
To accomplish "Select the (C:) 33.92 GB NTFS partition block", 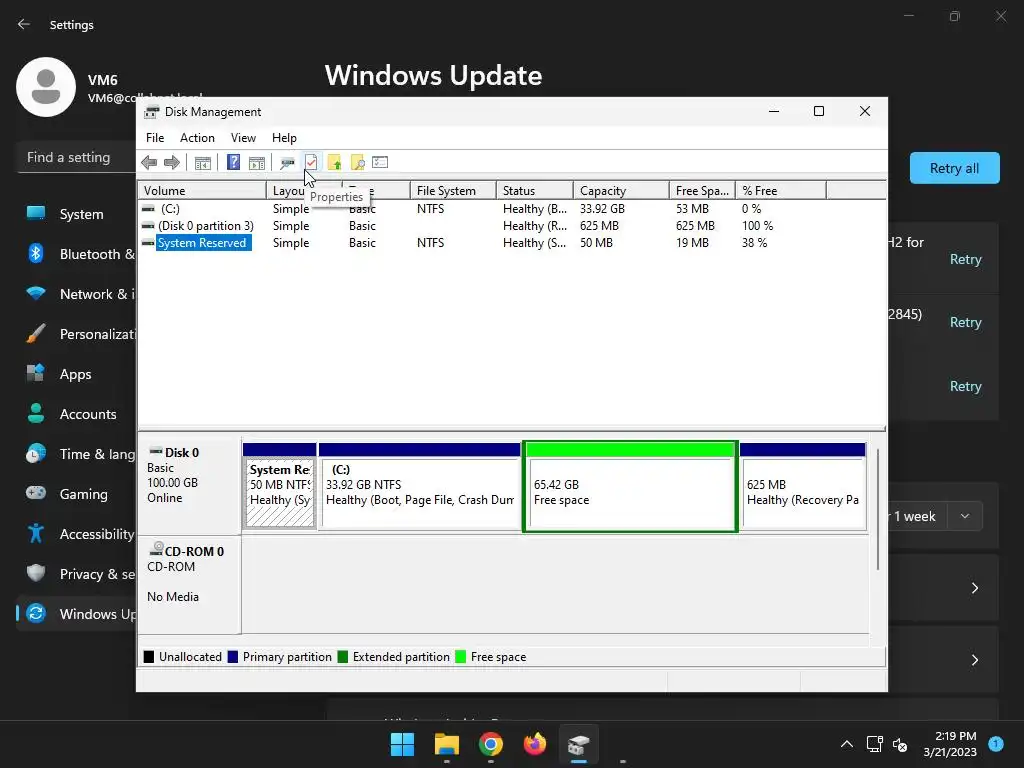I will [419, 486].
